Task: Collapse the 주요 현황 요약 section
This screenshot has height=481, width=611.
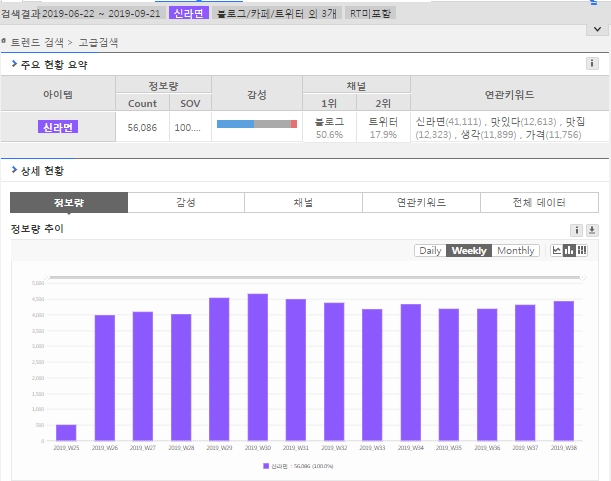Action: 14,64
